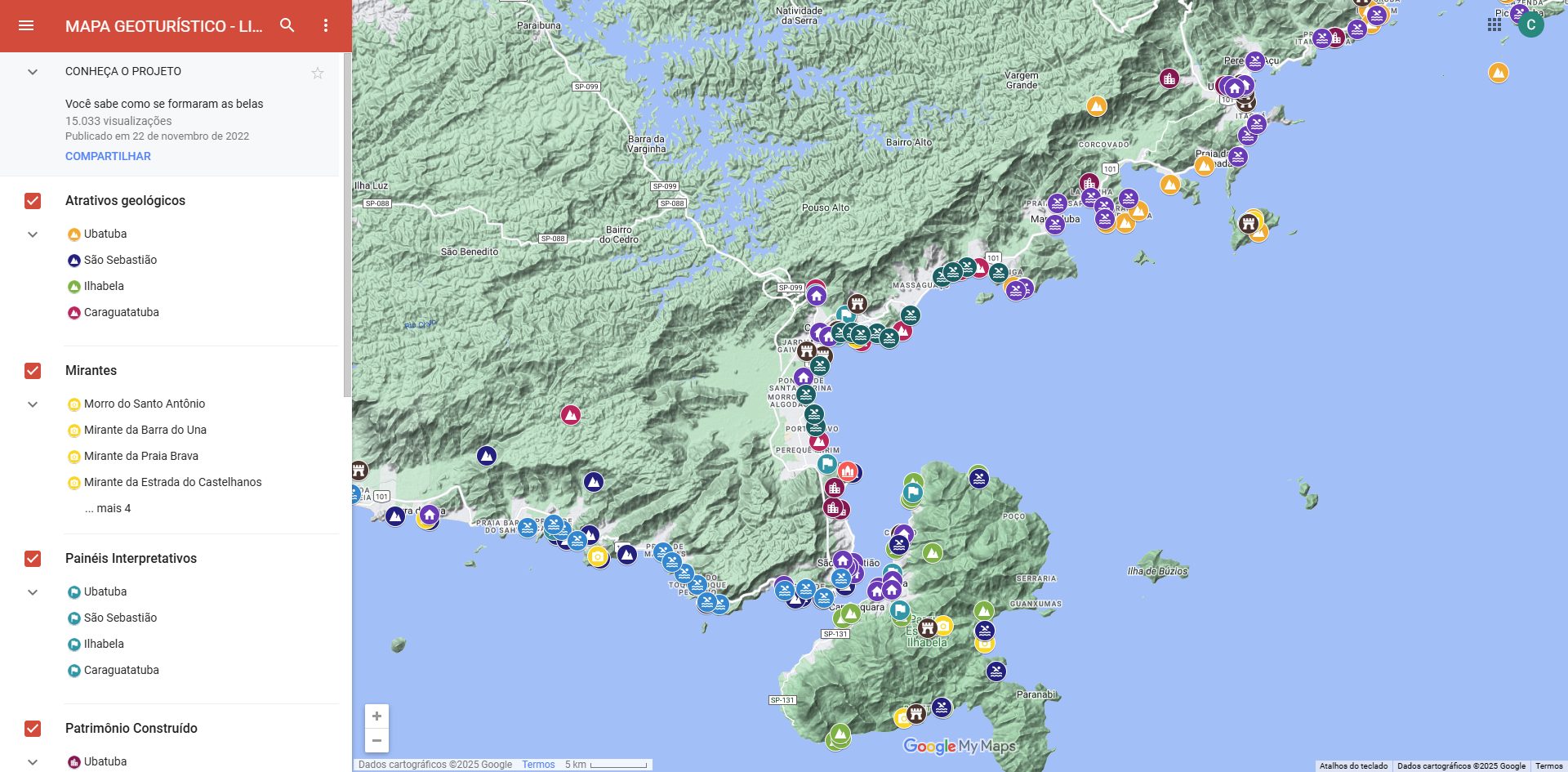
Task: Open the Google apps grid
Action: tap(1494, 25)
